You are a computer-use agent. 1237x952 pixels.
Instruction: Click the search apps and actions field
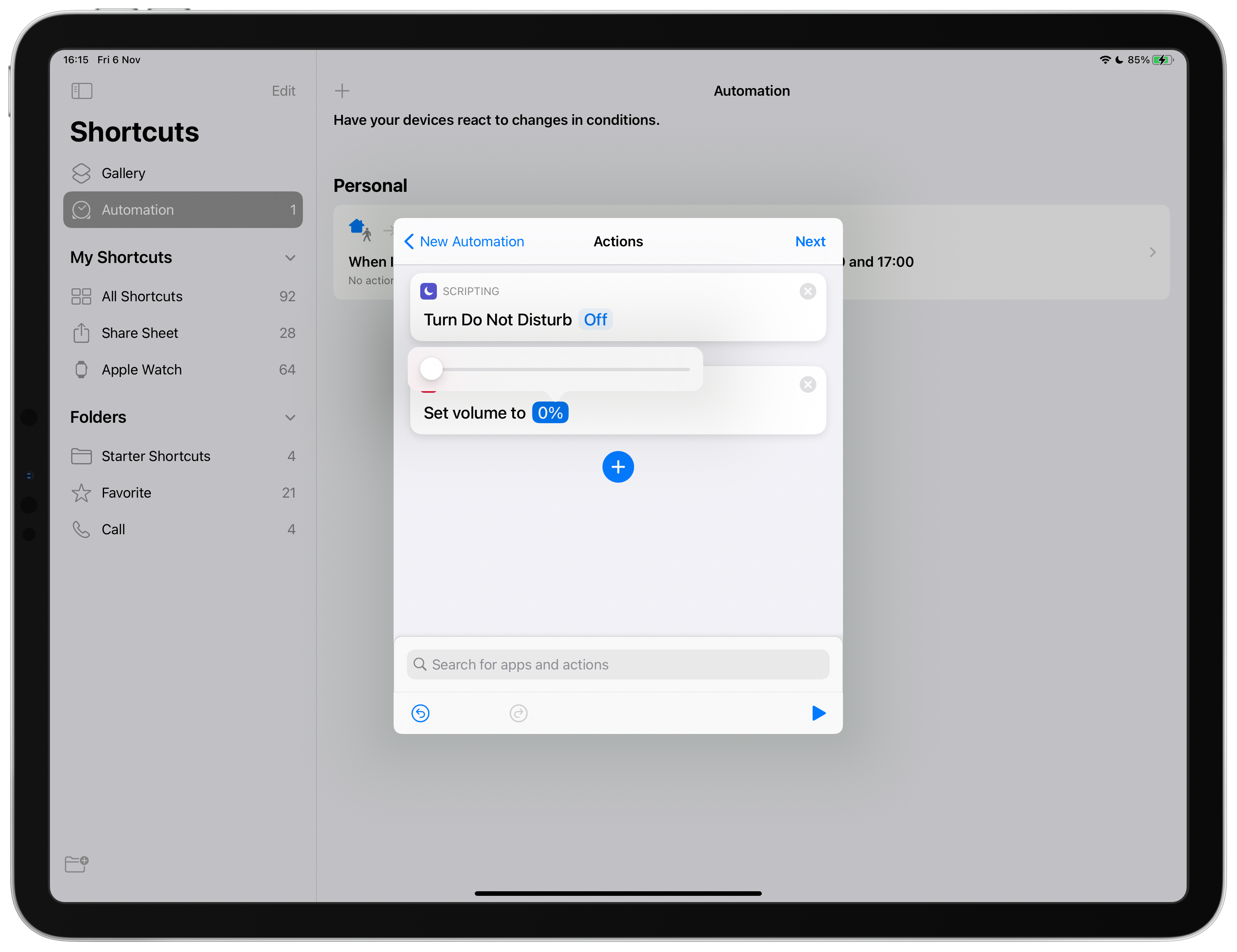[x=617, y=664]
